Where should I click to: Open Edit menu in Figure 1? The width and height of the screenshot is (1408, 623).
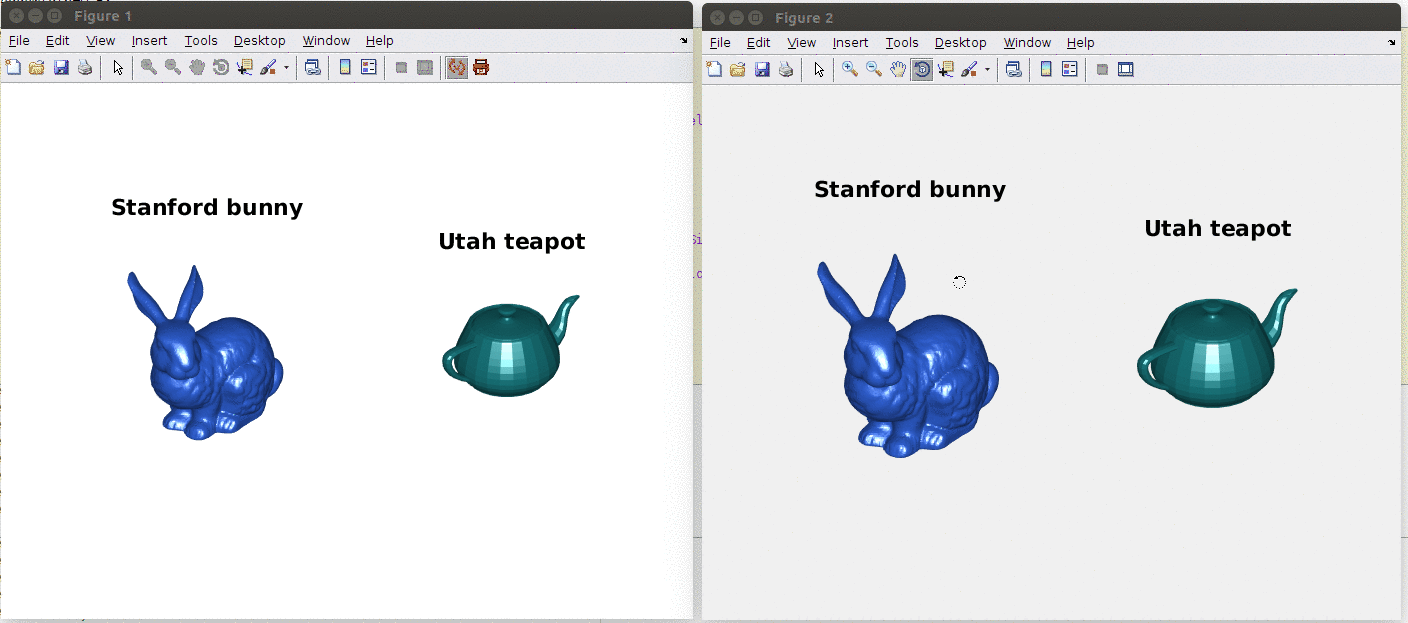point(57,41)
